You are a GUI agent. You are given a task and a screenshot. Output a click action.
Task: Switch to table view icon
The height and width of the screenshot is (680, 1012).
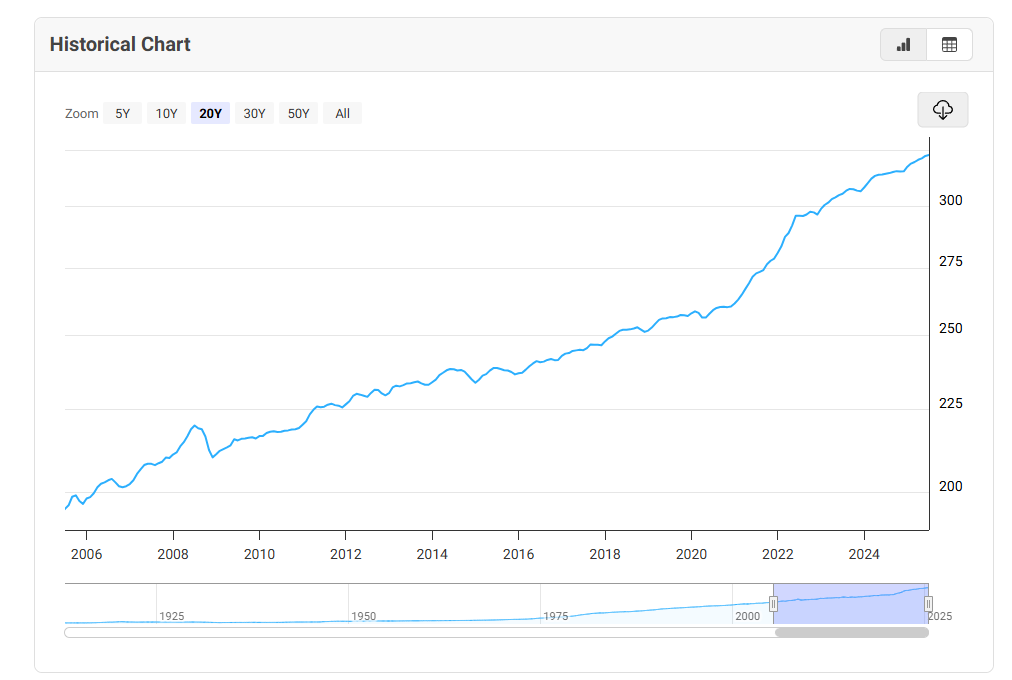949,45
